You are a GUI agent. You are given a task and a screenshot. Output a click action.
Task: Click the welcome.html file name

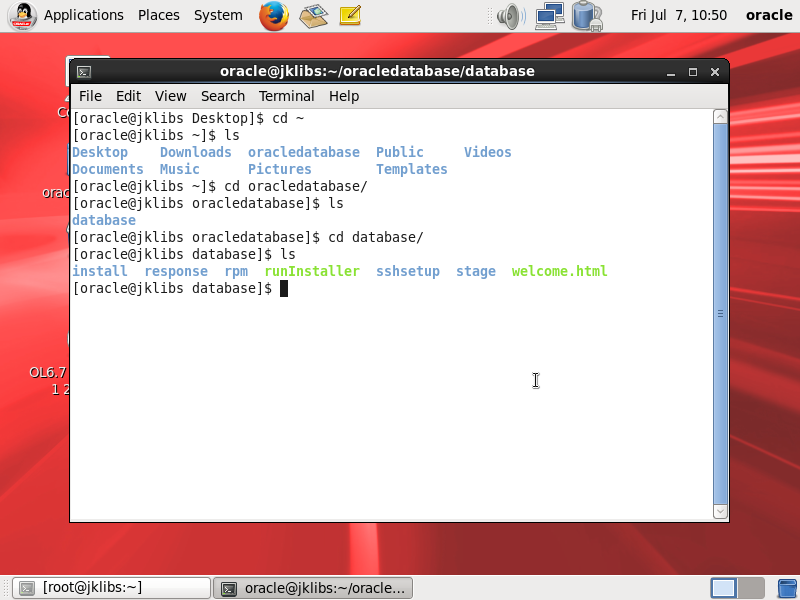coord(559,271)
